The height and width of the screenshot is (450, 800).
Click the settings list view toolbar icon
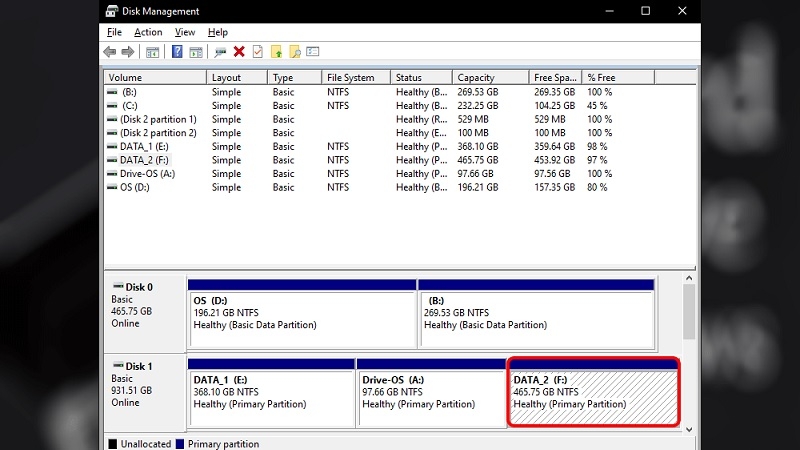(x=313, y=52)
